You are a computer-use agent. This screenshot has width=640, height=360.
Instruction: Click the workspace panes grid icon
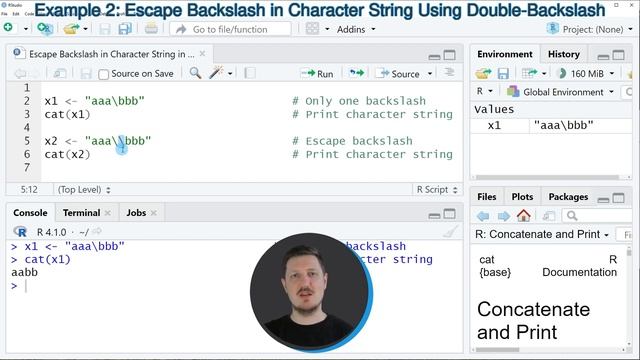(x=313, y=29)
